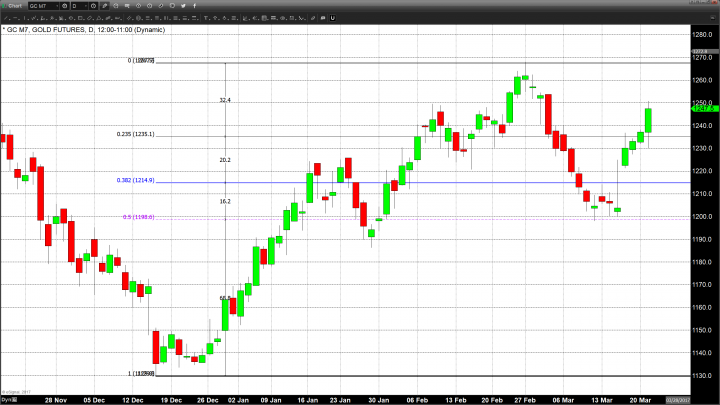Click the clock icon beside the D interval
Viewport: 720px width, 405px height.
[x=93, y=6]
